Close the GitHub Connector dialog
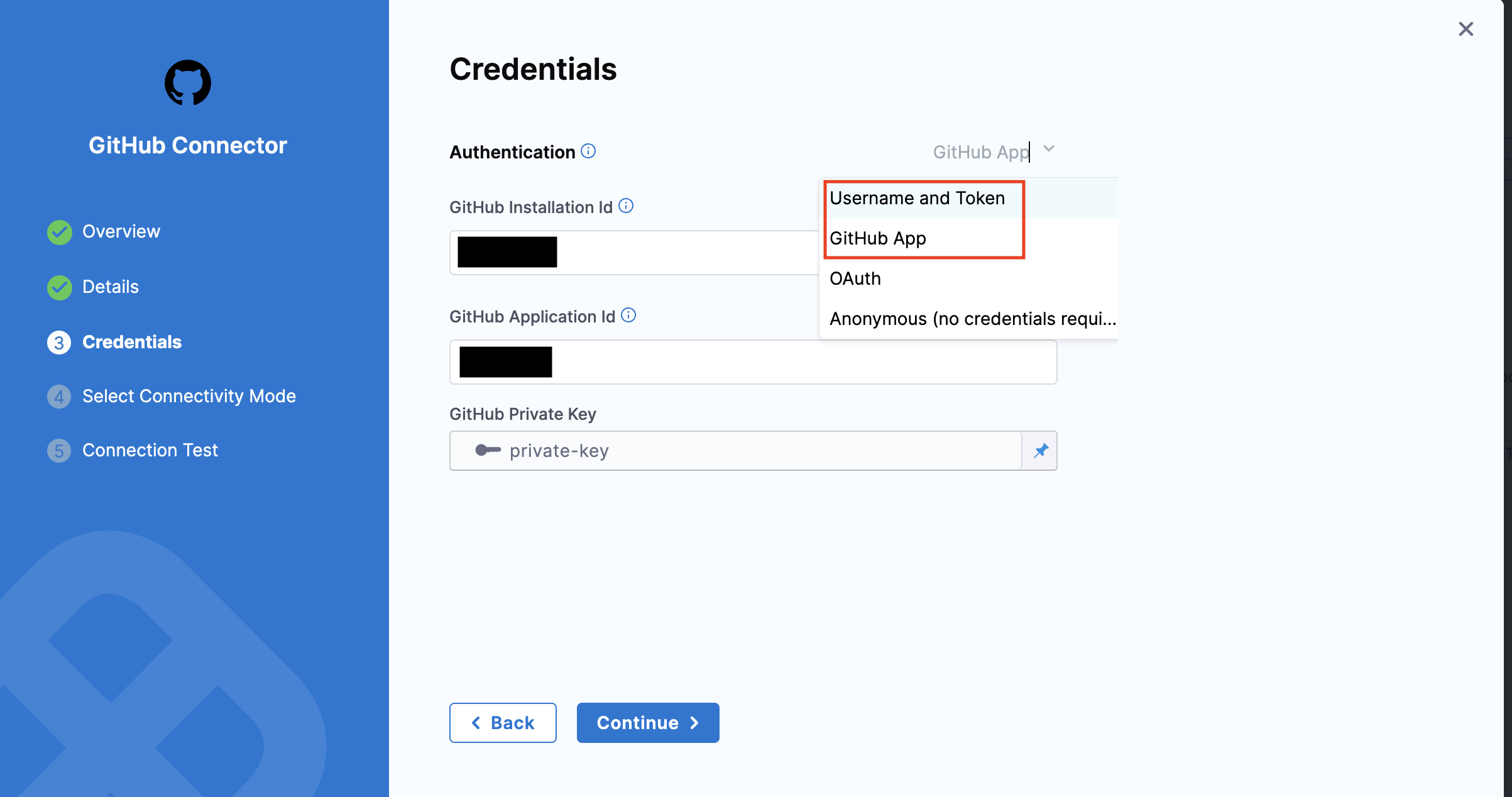 pos(1465,29)
